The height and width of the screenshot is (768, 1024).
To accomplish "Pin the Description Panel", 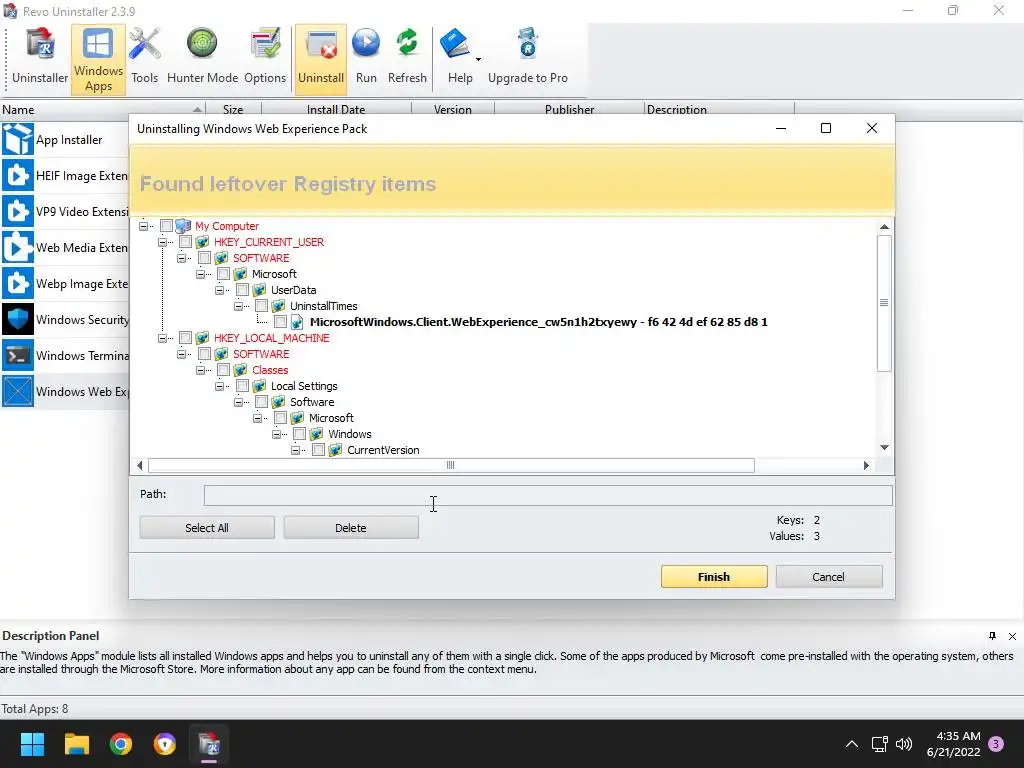I will point(992,635).
